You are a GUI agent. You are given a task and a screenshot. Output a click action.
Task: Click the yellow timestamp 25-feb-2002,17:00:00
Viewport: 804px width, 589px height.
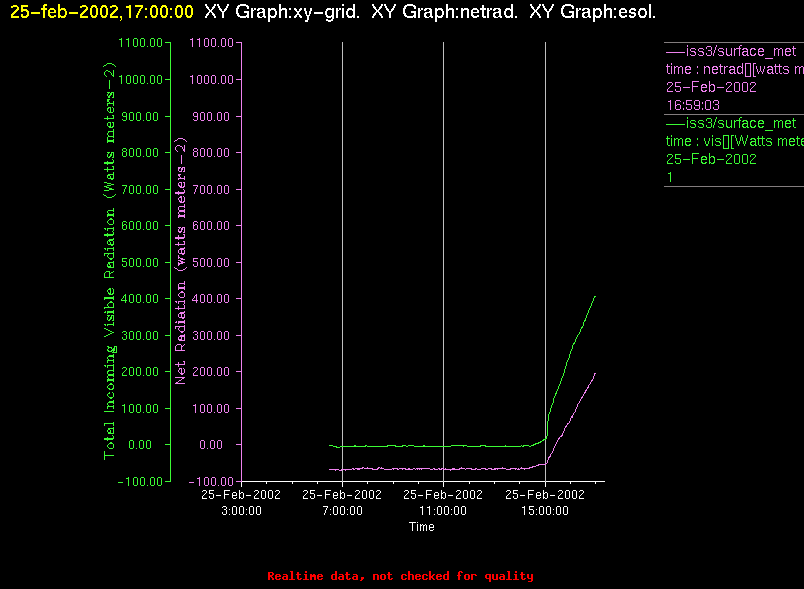coord(102,12)
